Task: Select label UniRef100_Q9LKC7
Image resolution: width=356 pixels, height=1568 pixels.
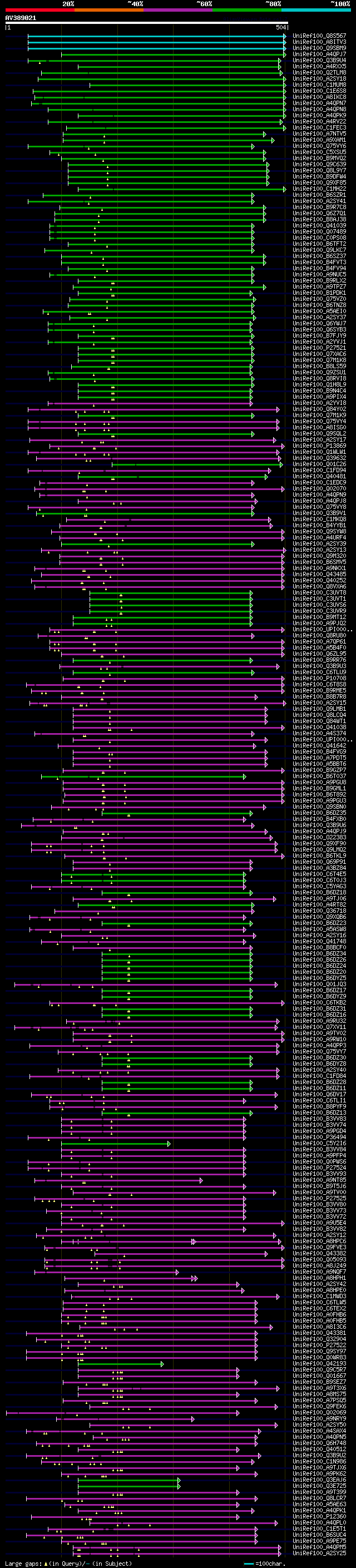Action: click(x=319, y=250)
